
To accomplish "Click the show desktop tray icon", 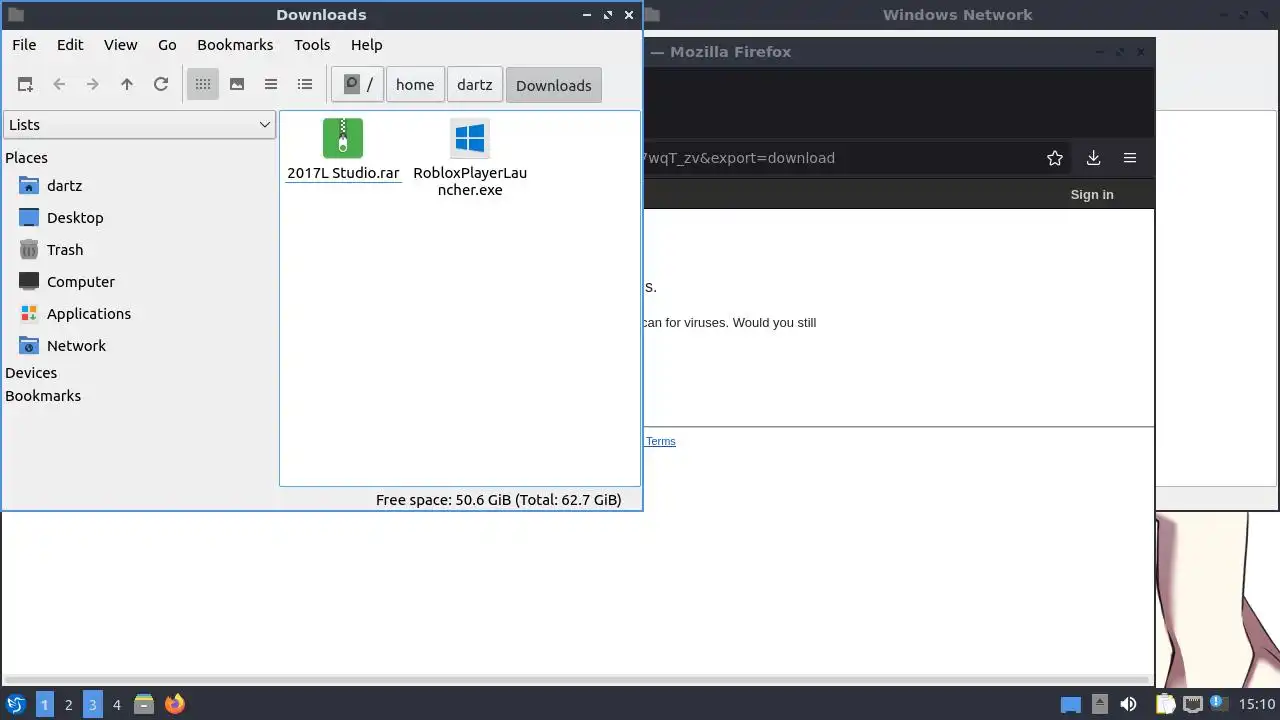I will [1071, 705].
